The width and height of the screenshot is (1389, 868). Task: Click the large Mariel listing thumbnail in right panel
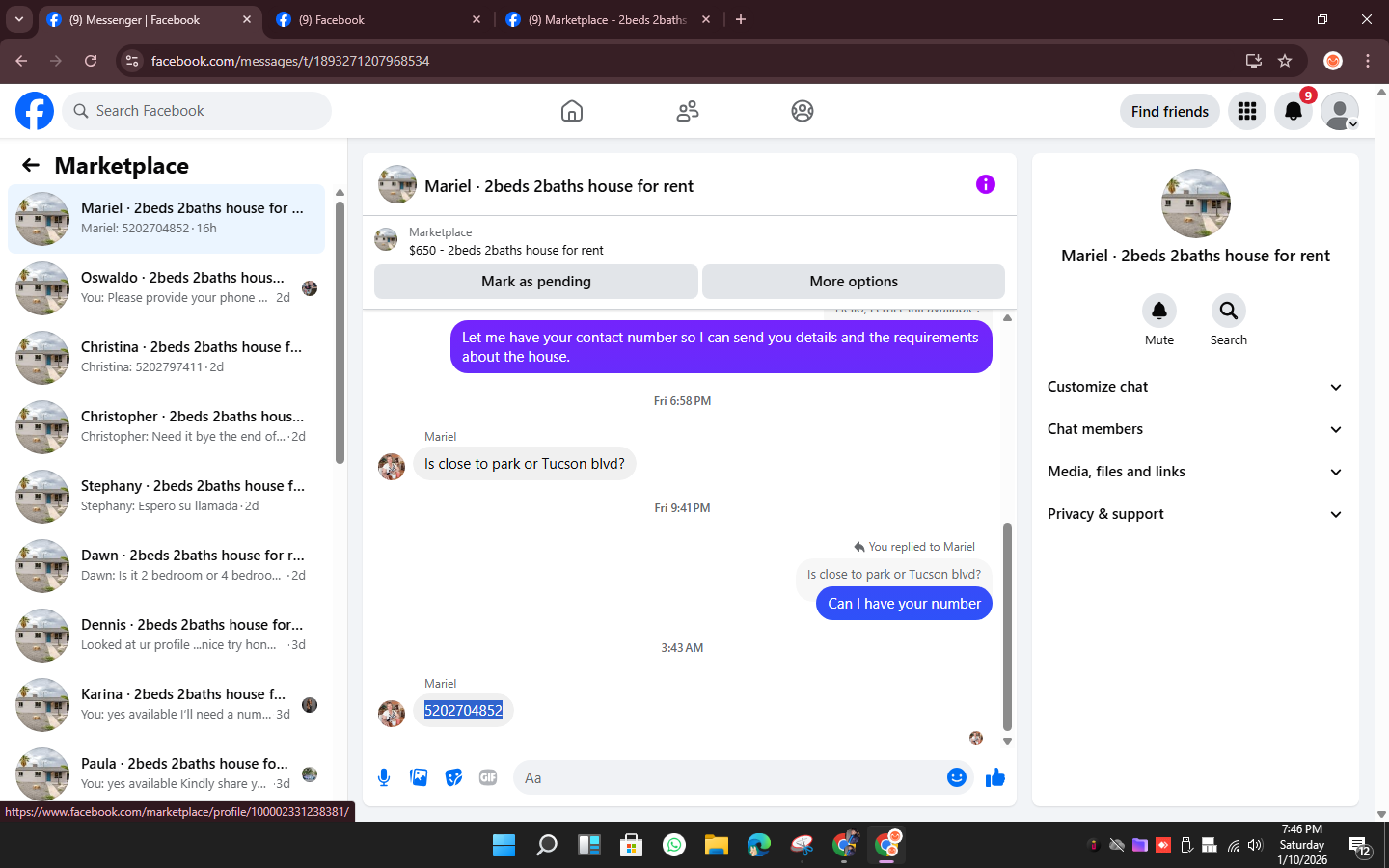tap(1196, 203)
